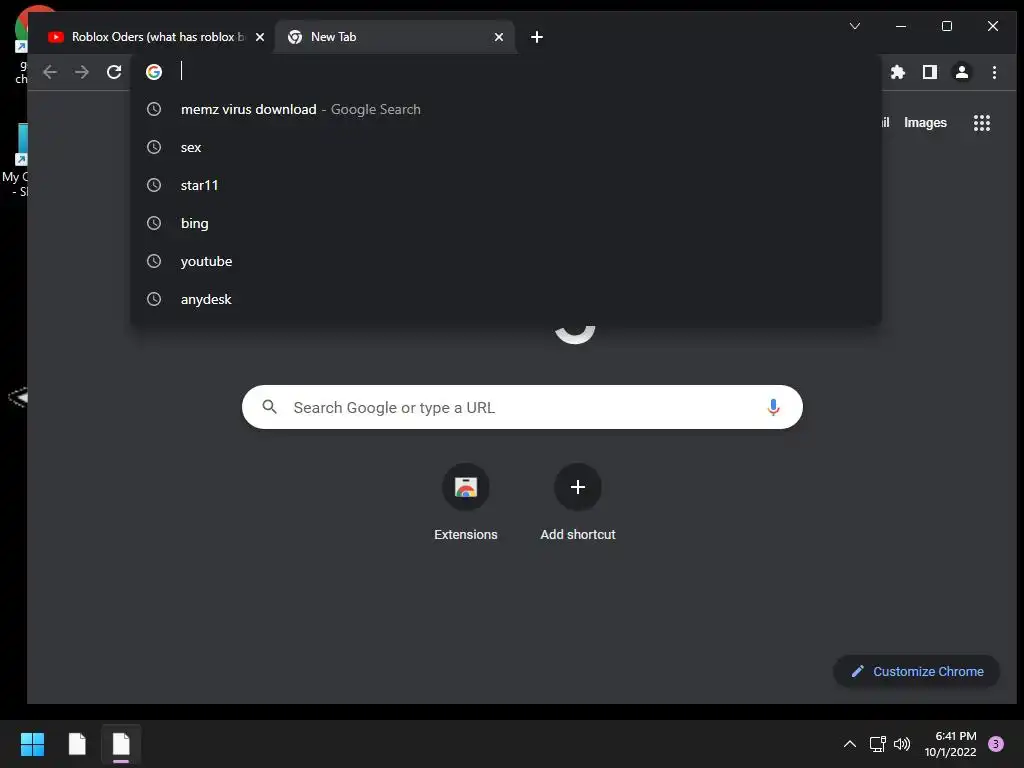The image size is (1024, 768).
Task: Open the taskbar clock showing 6:41 PM
Action: [x=950, y=744]
